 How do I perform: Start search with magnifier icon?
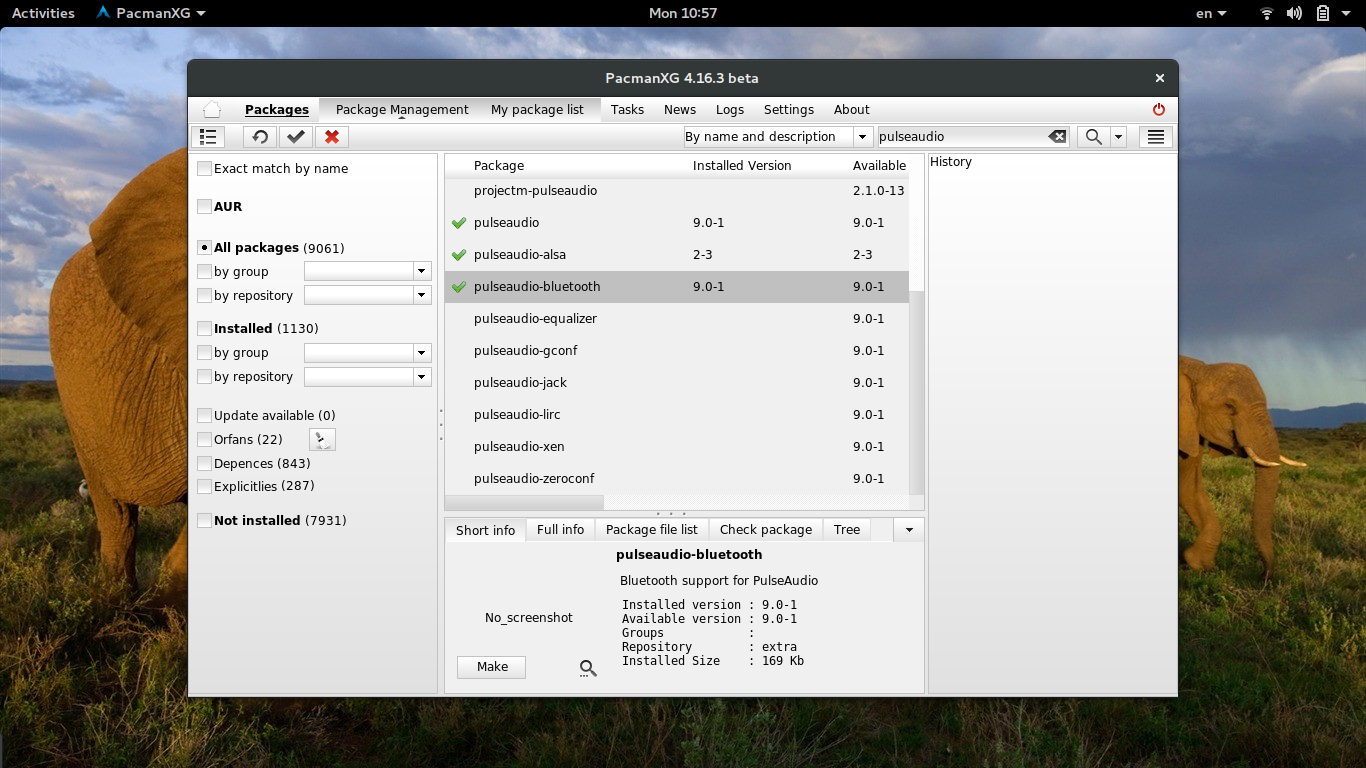[1094, 137]
